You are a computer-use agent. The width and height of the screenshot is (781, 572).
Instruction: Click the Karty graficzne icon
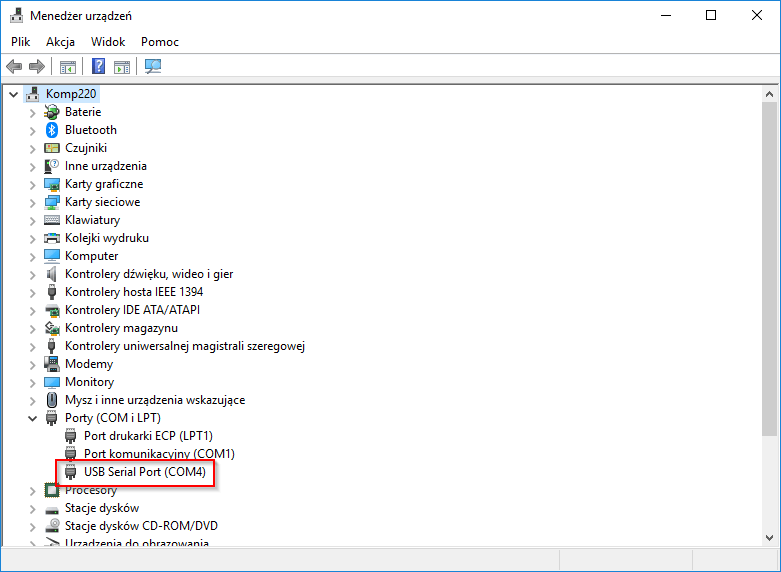[52, 184]
